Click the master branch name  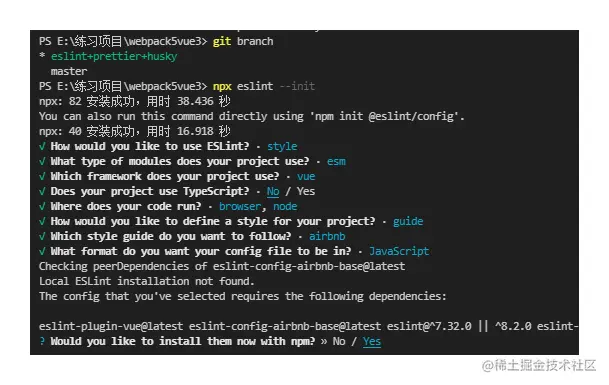pyautogui.click(x=69, y=71)
